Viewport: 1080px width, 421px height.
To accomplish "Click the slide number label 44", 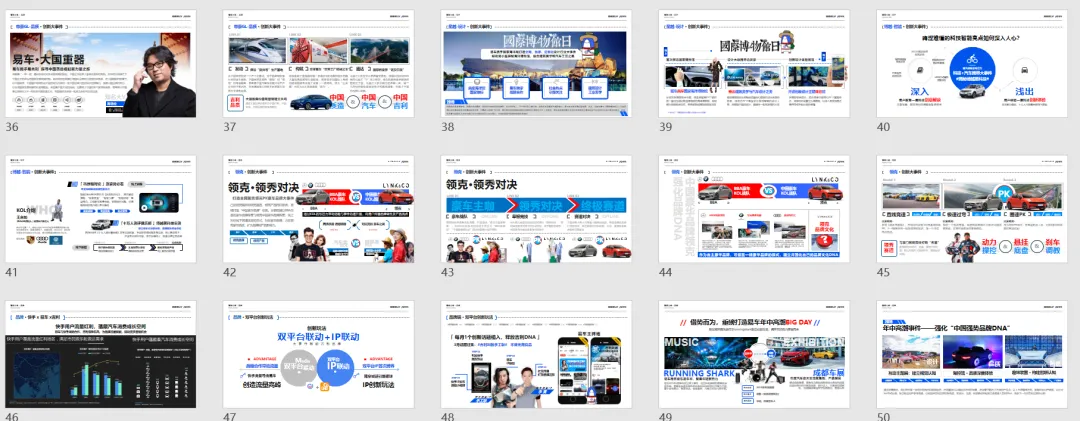I will click(x=665, y=272).
